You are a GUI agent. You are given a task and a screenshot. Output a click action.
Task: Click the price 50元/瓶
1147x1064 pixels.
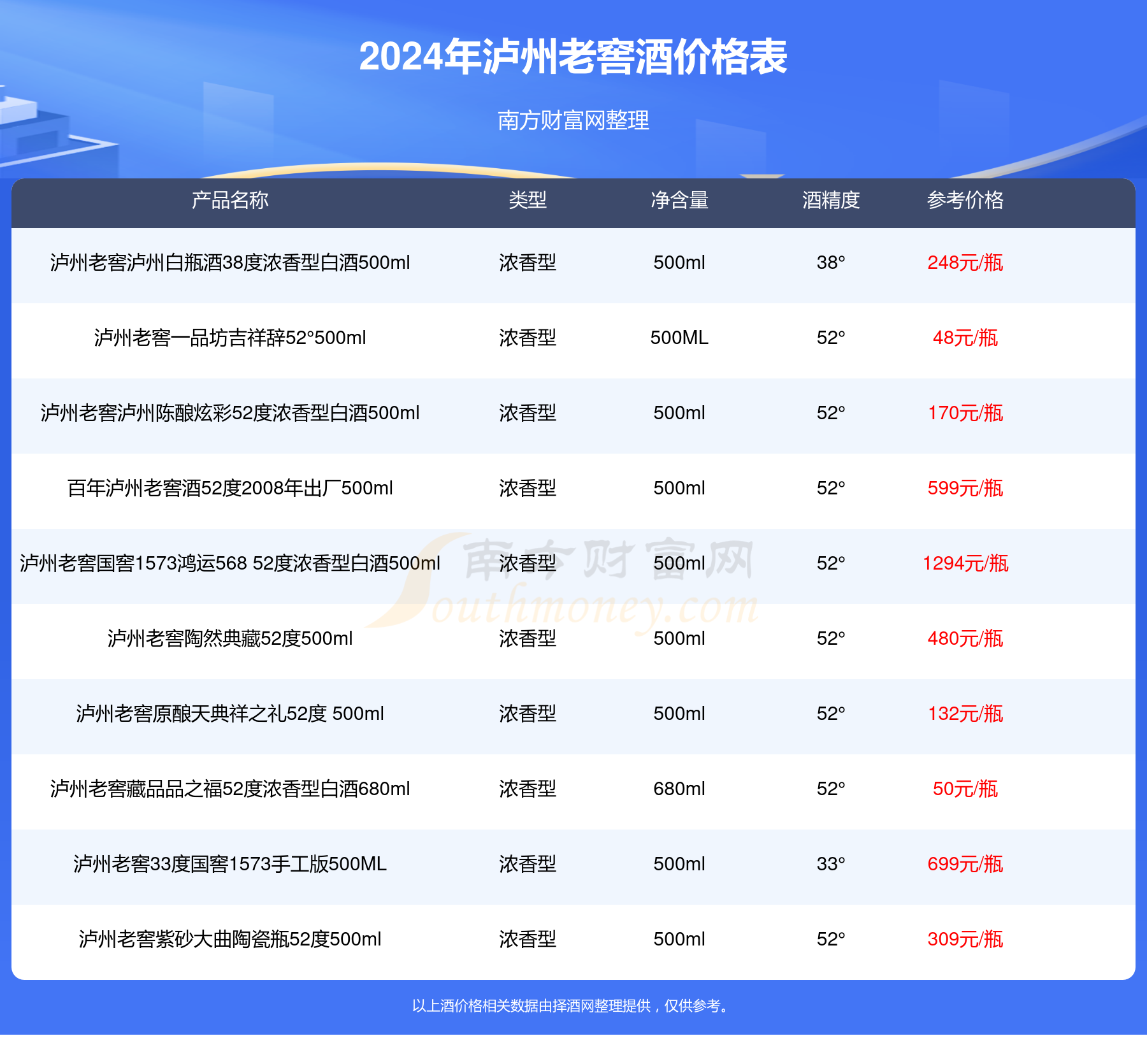click(x=965, y=789)
